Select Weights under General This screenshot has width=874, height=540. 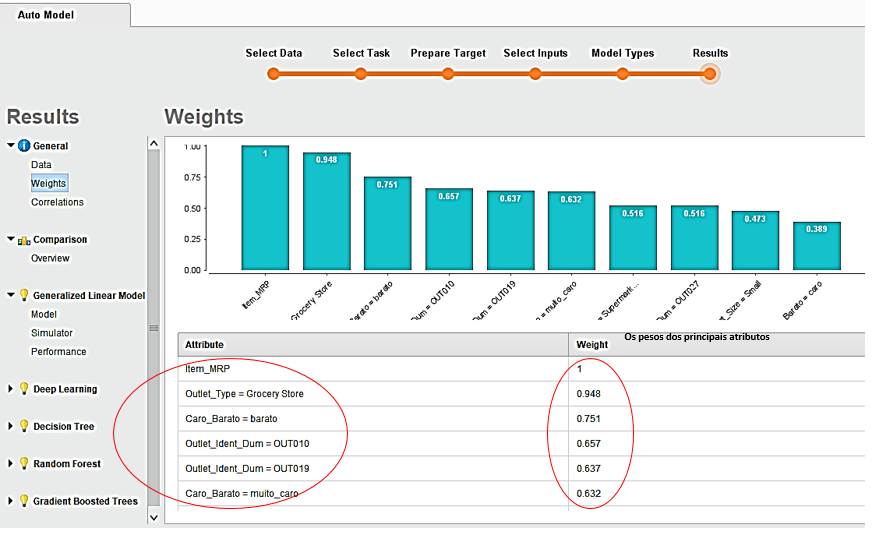[49, 183]
